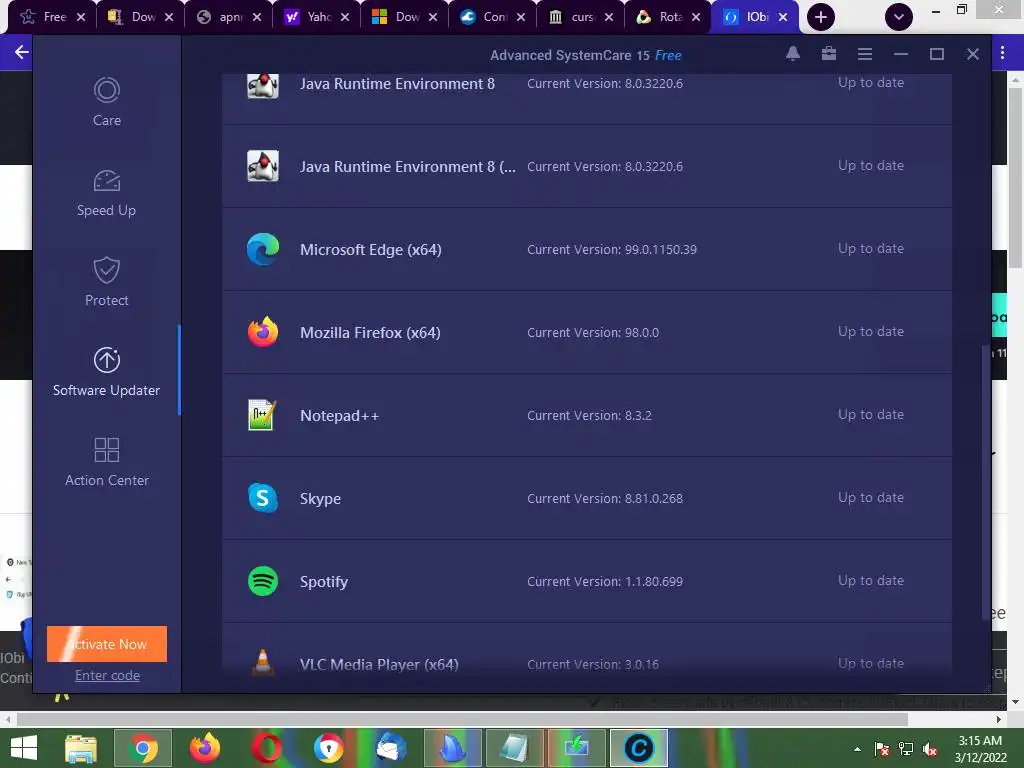This screenshot has height=768, width=1024.
Task: Open the Protect section
Action: [106, 282]
